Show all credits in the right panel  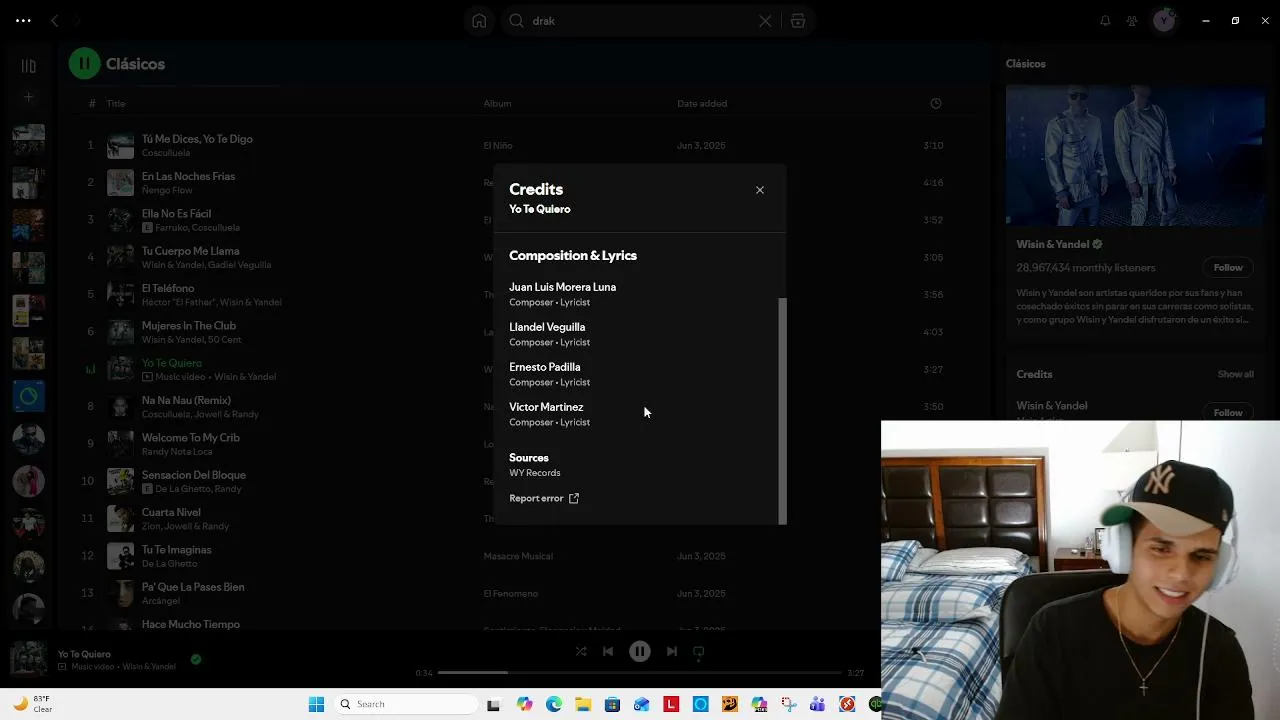click(x=1235, y=374)
